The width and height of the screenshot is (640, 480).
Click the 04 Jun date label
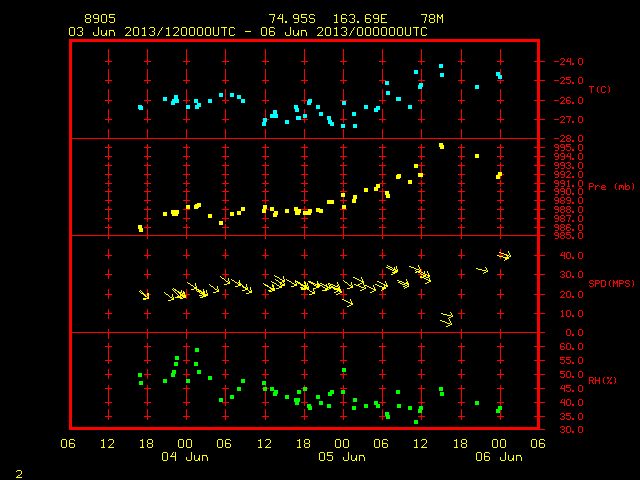click(x=185, y=457)
